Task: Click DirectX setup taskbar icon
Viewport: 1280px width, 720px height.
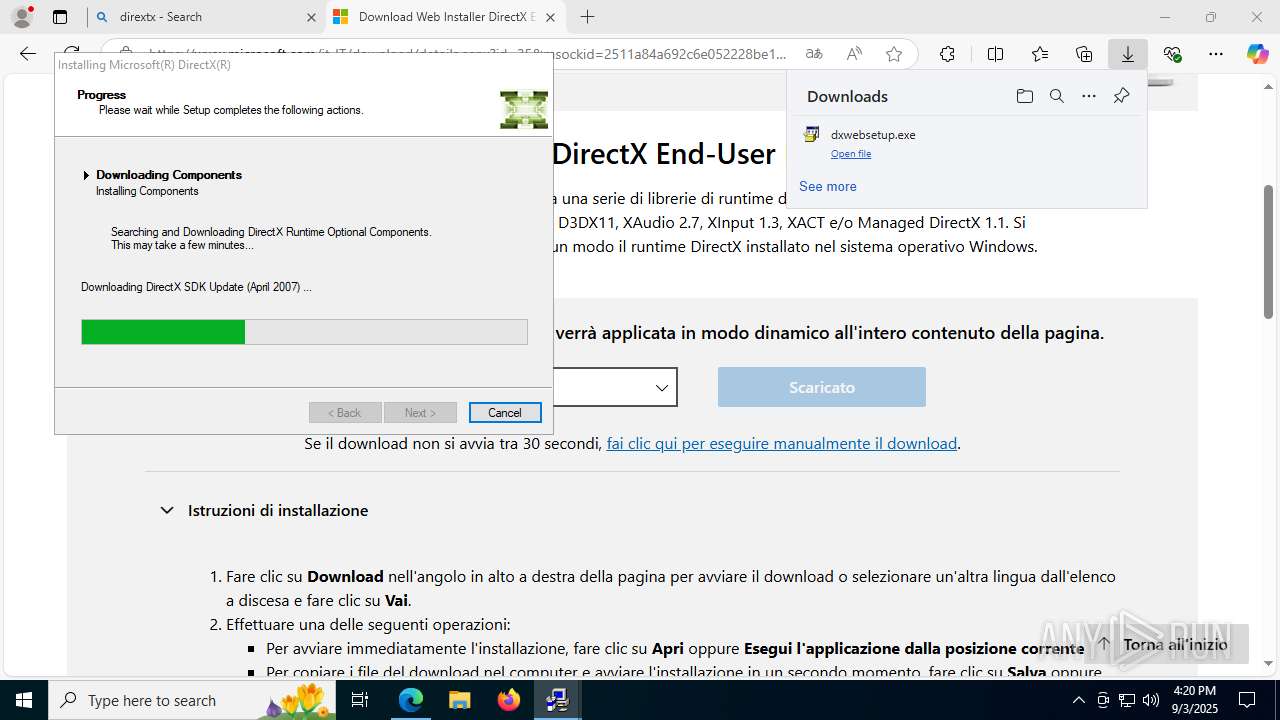Action: pyautogui.click(x=557, y=700)
